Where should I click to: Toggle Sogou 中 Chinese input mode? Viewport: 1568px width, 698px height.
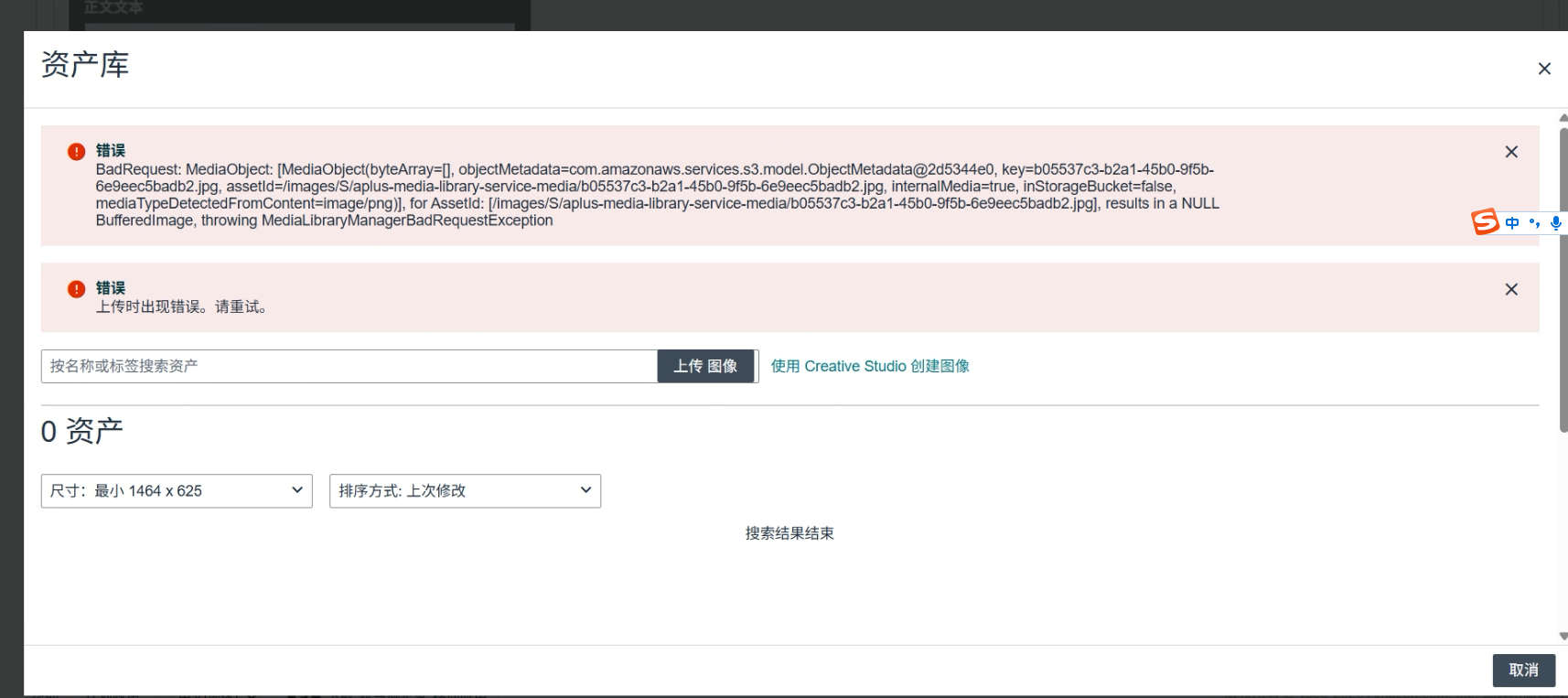(x=1512, y=222)
